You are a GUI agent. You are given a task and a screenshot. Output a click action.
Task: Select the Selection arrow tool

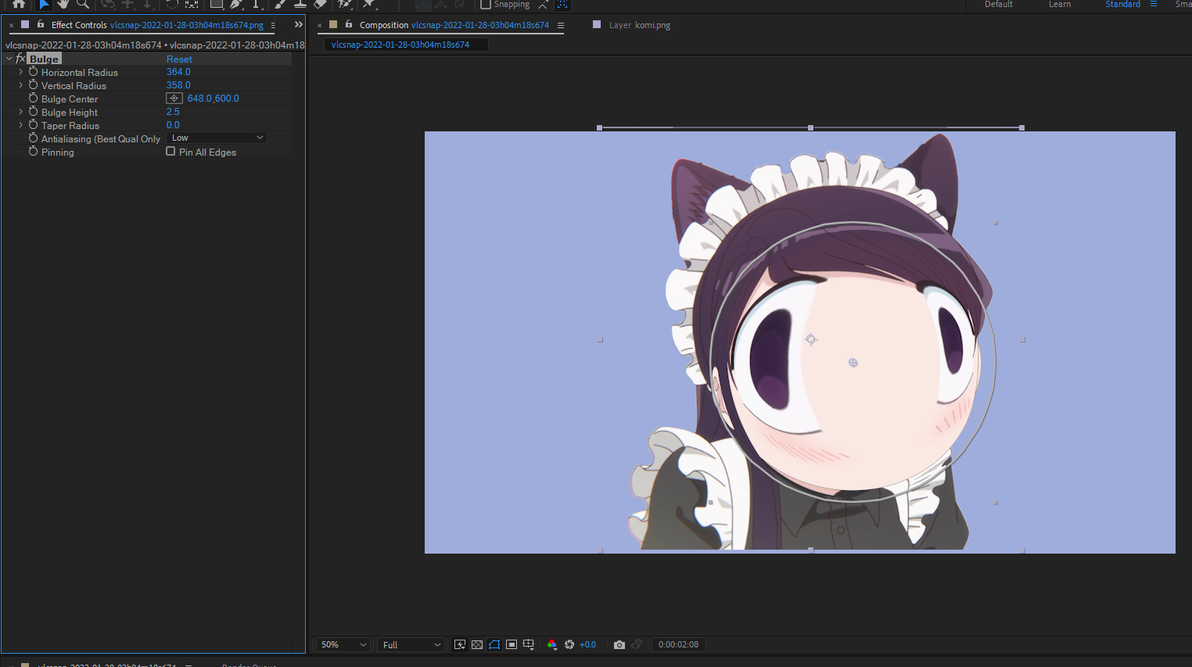[43, 4]
